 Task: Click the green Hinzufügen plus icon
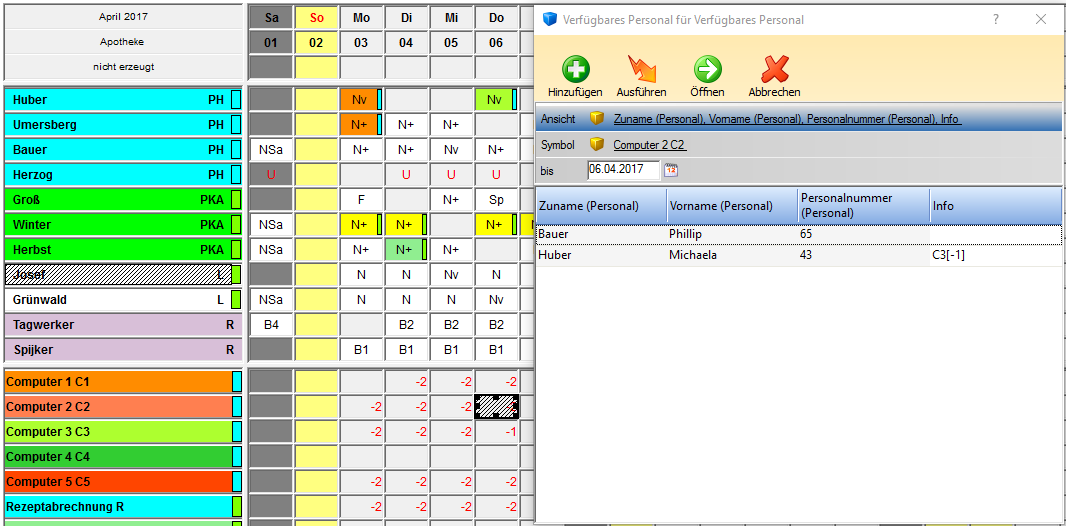pyautogui.click(x=575, y=69)
